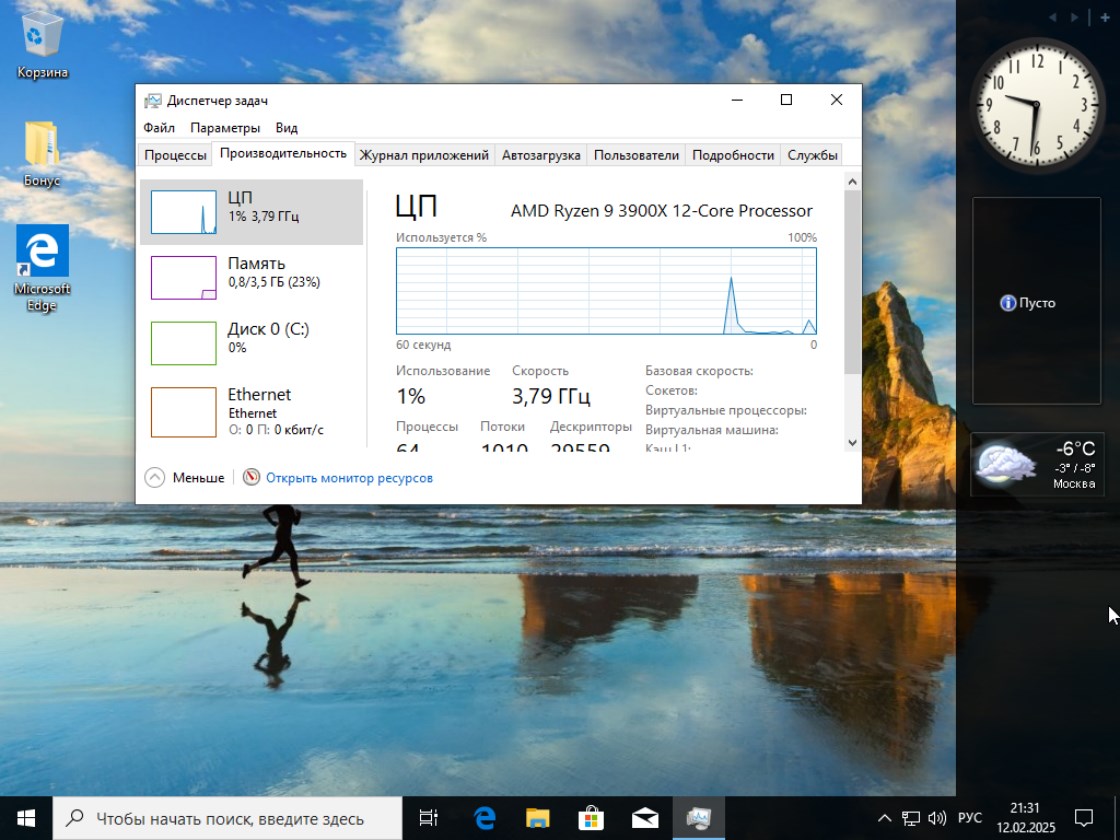1120x840 pixels.
Task: Switch to the Службы tab
Action: point(812,155)
